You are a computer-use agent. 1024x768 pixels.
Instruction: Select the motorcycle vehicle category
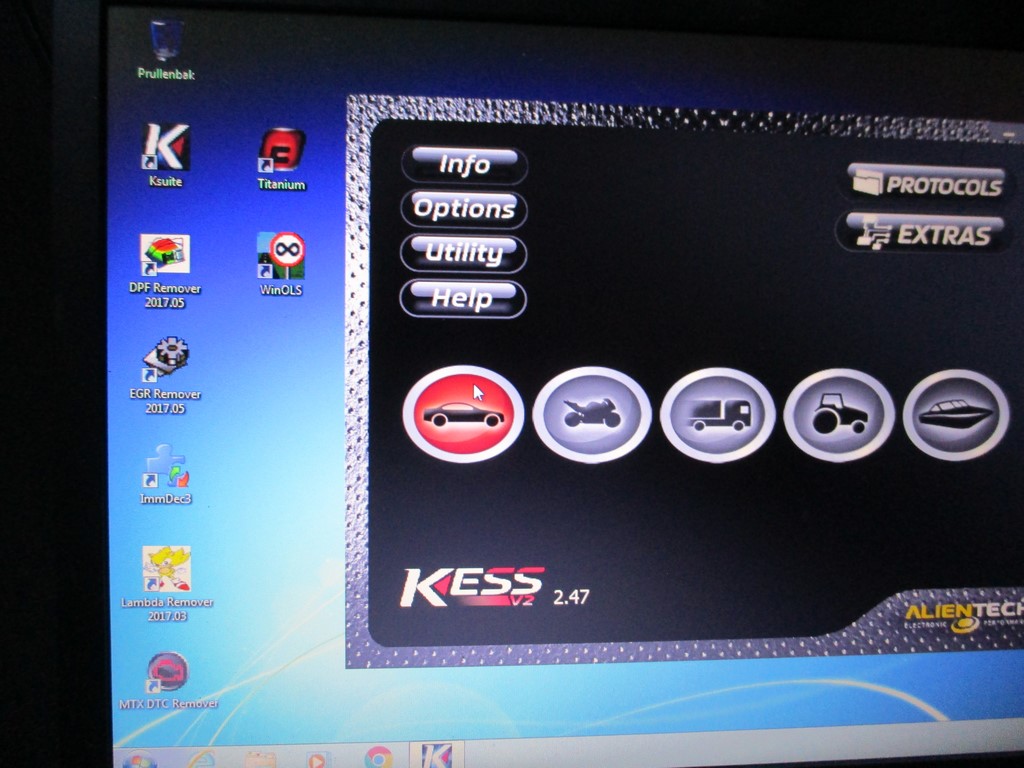(591, 413)
